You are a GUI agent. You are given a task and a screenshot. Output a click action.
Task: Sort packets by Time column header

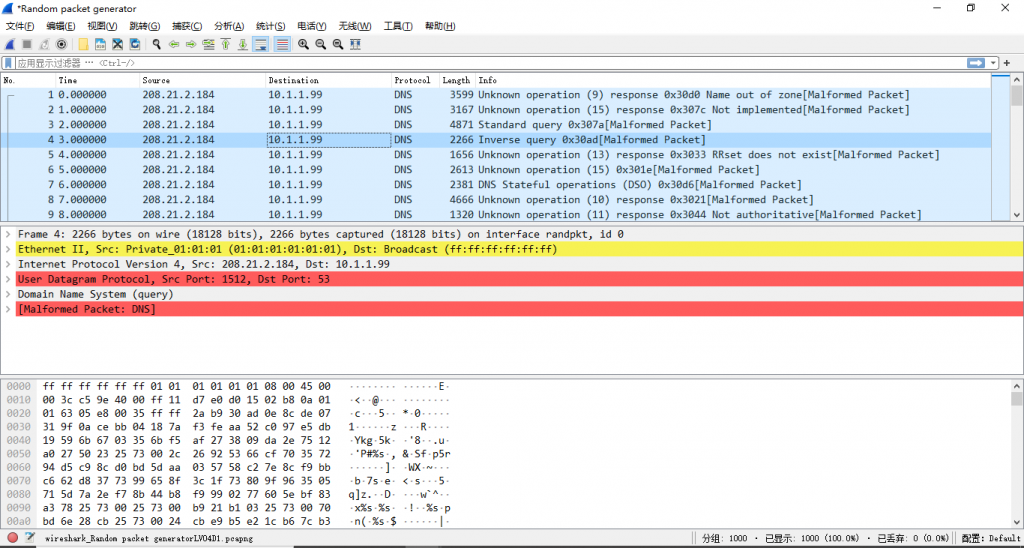point(98,80)
